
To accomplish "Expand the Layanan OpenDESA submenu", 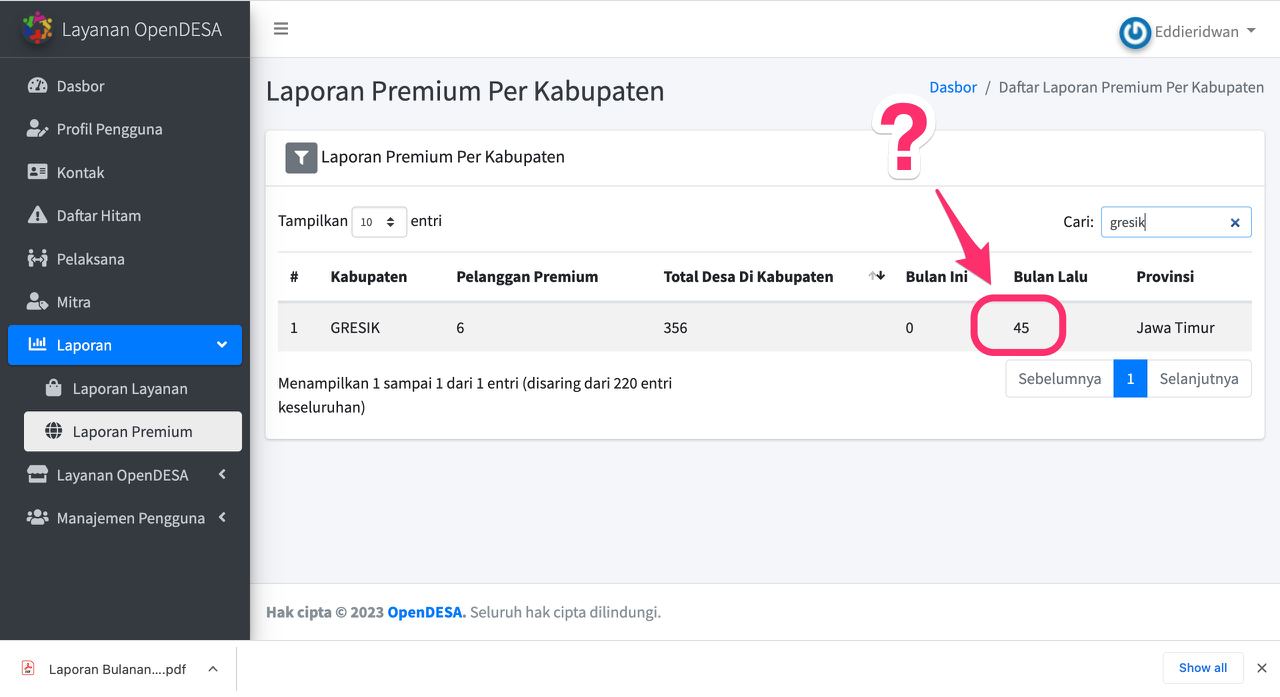I will (125, 474).
